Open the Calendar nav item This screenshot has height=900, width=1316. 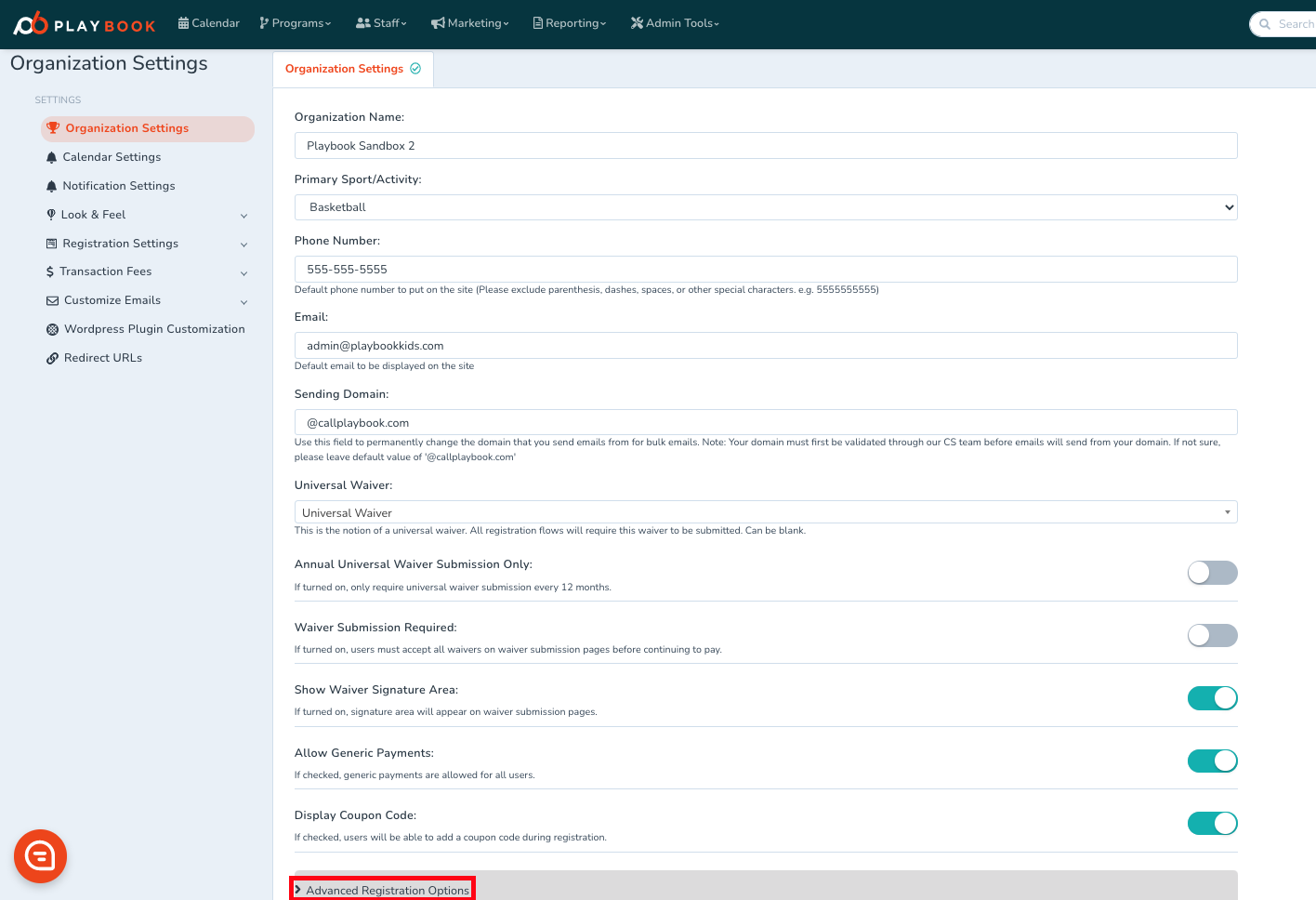tap(209, 23)
